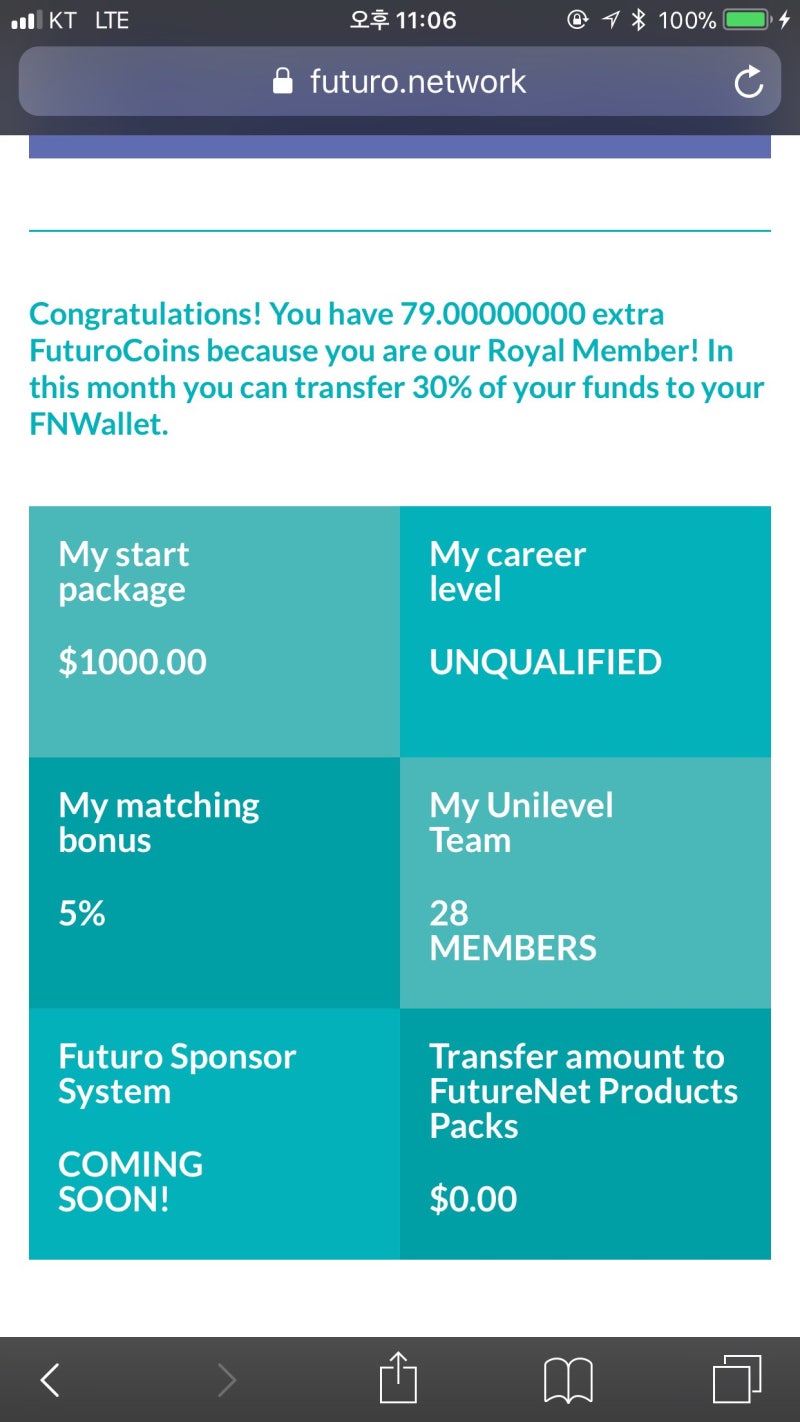The image size is (800, 1422).
Task: Tap the forward navigation arrow
Action: [227, 1381]
